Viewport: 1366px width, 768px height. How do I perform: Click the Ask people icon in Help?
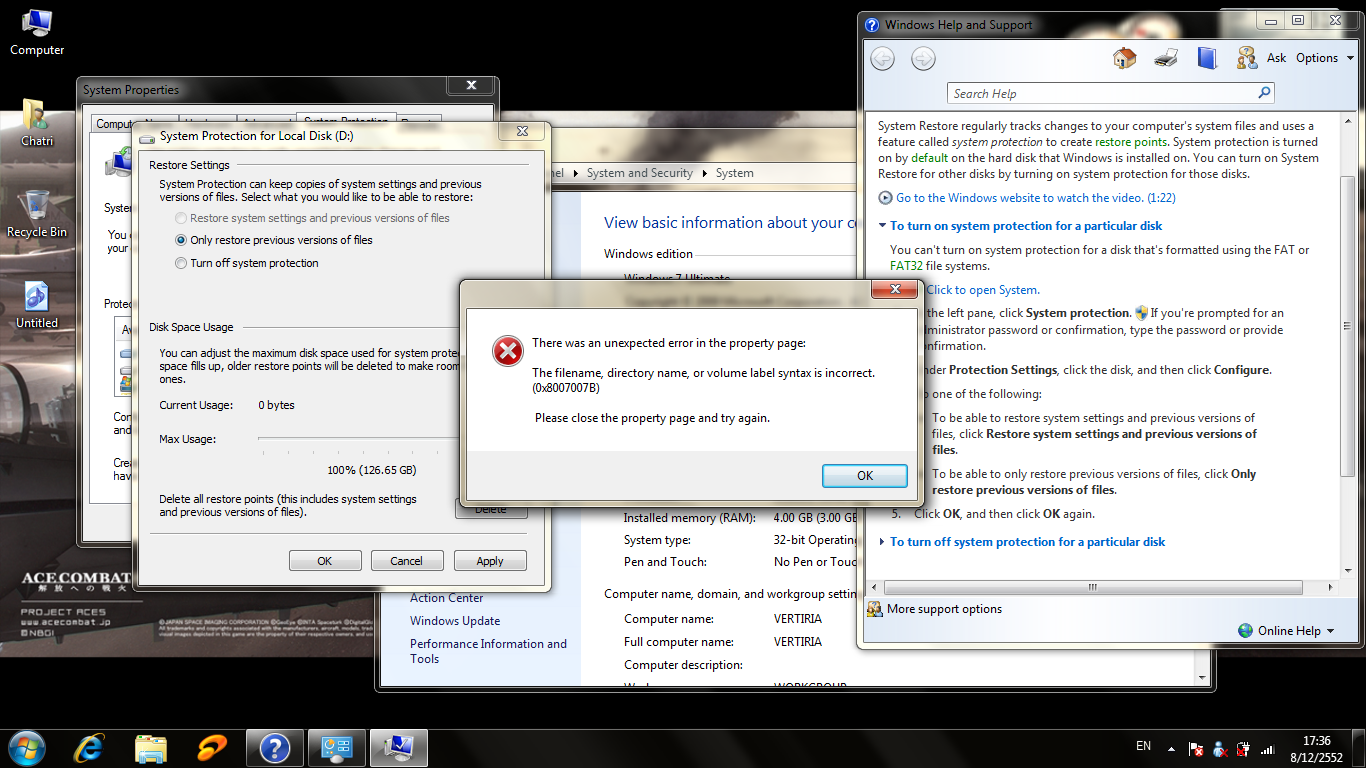(1247, 58)
